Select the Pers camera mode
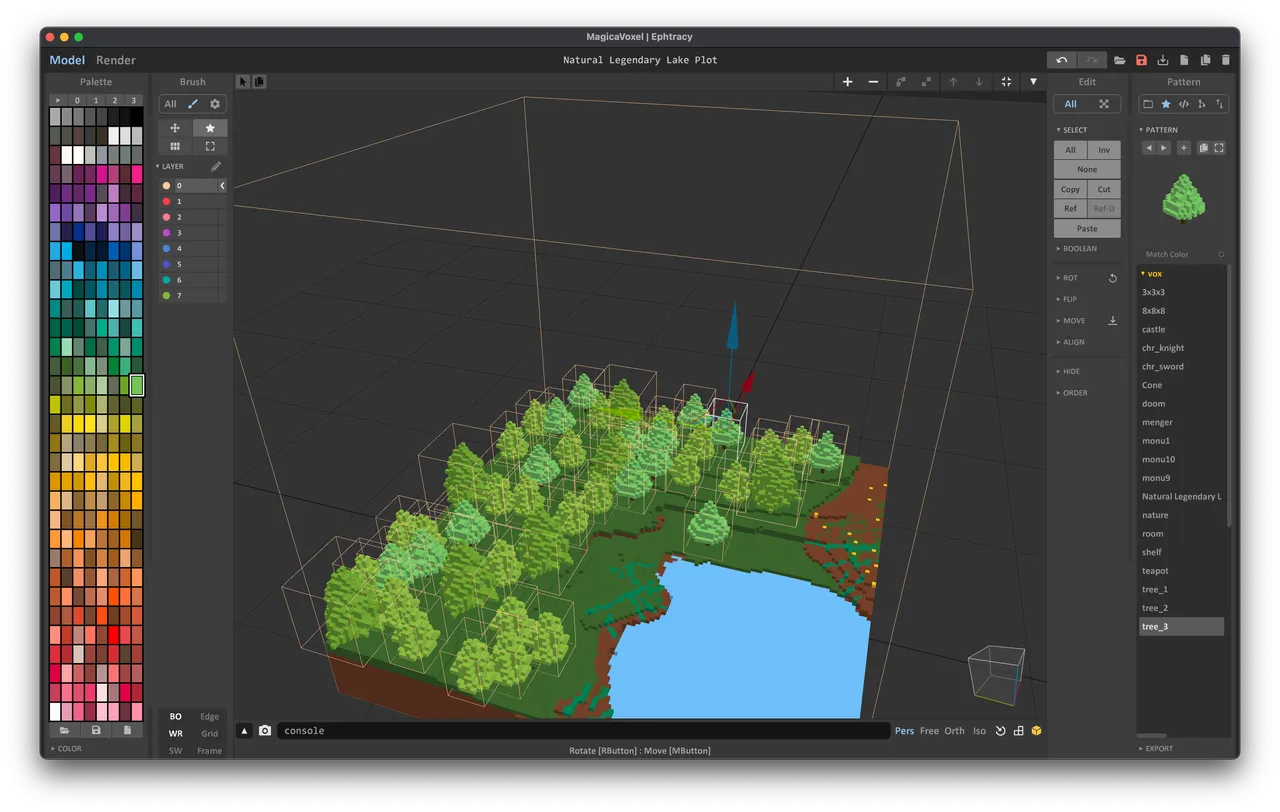The width and height of the screenshot is (1280, 812). click(904, 731)
